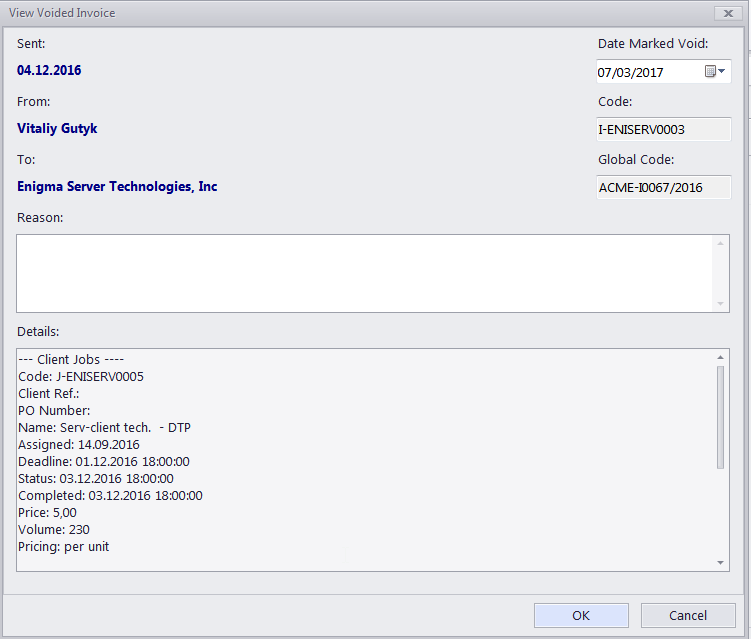Click the Code field I-ENISERV0003
Screen dimensions: 751x639
click(663, 129)
